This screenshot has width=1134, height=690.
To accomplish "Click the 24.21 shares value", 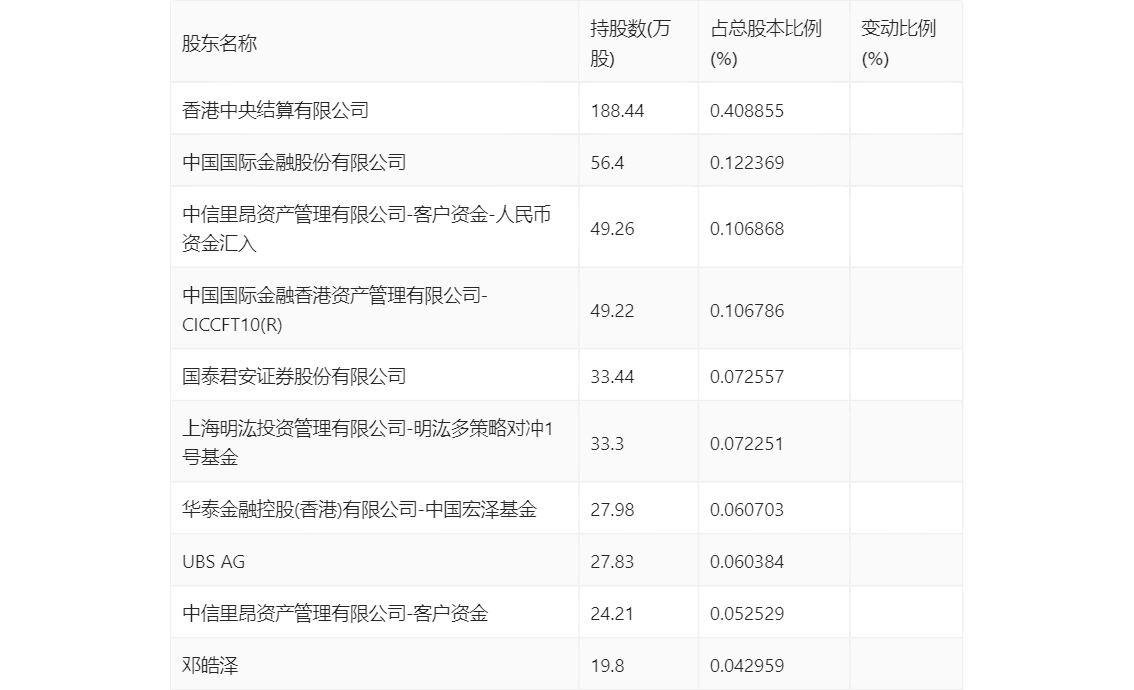I will (612, 614).
